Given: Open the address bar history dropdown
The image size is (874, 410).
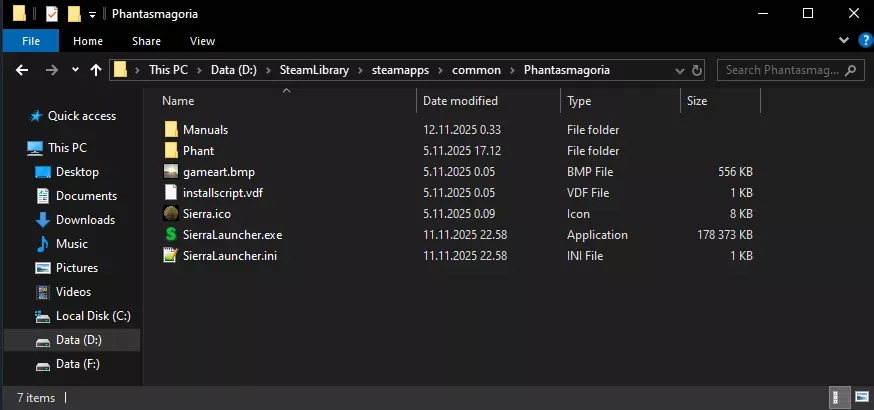Looking at the screenshot, I should click(x=680, y=70).
